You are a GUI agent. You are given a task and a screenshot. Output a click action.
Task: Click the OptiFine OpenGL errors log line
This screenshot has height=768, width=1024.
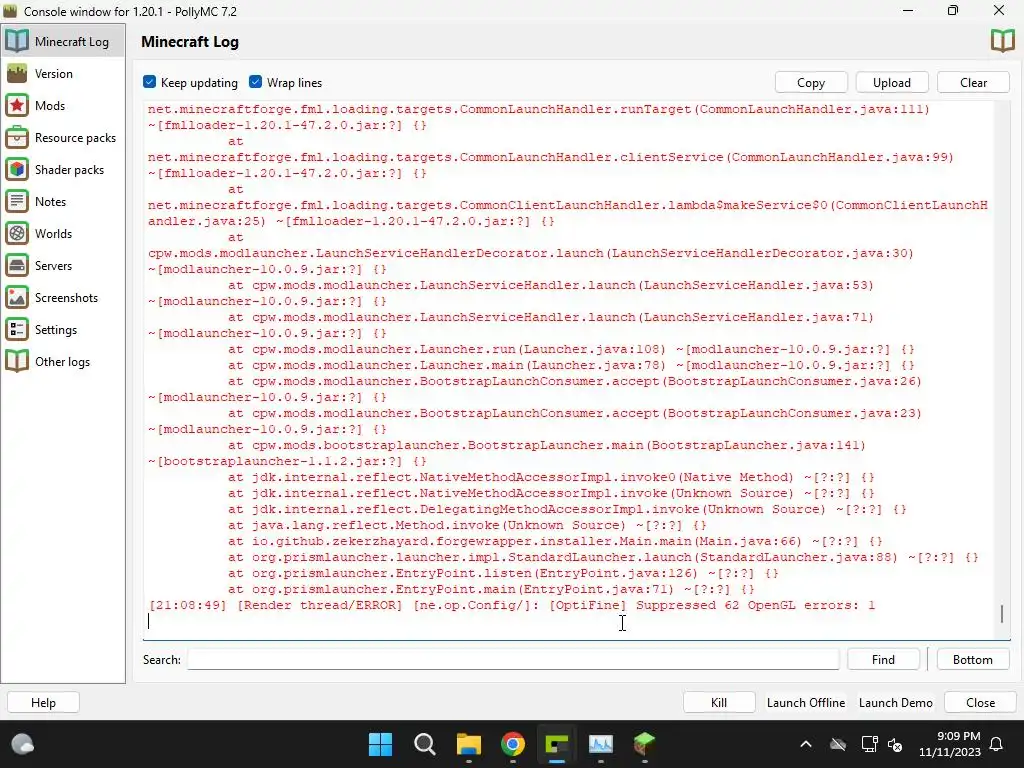click(x=511, y=605)
